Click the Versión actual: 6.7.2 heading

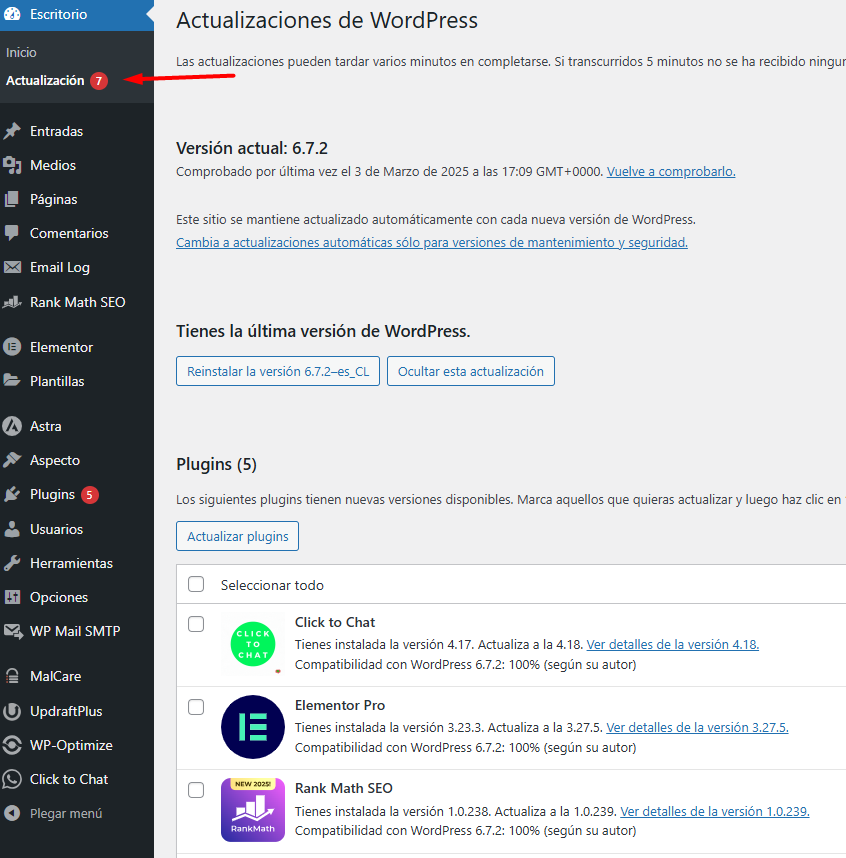coord(252,148)
